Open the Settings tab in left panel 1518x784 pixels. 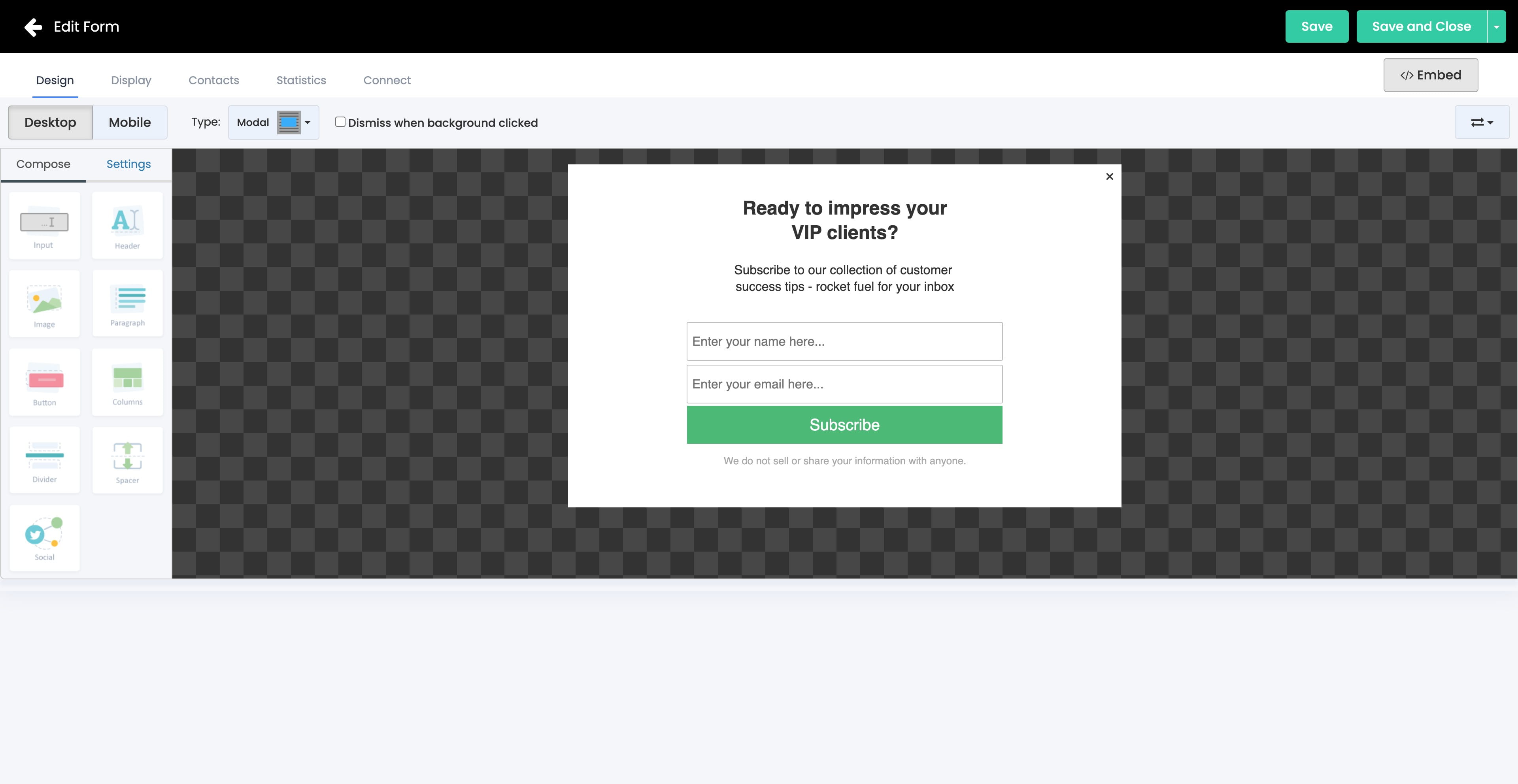tap(128, 164)
